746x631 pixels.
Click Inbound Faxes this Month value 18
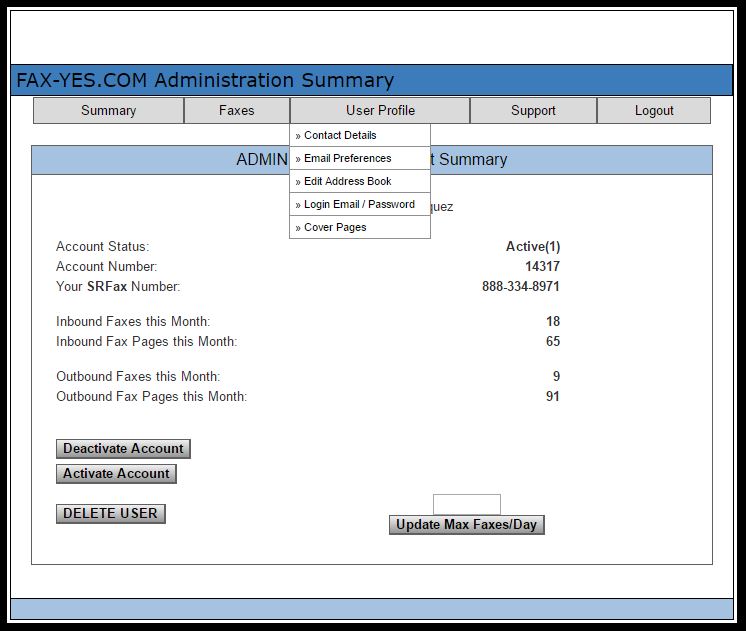tap(553, 321)
